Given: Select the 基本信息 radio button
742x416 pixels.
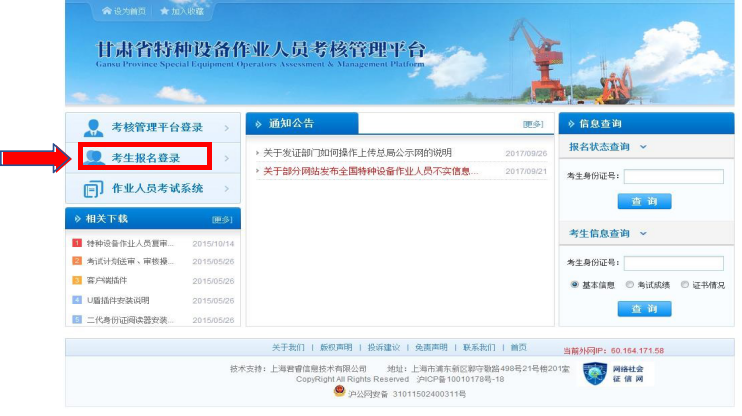Looking at the screenshot, I should click(x=574, y=284).
